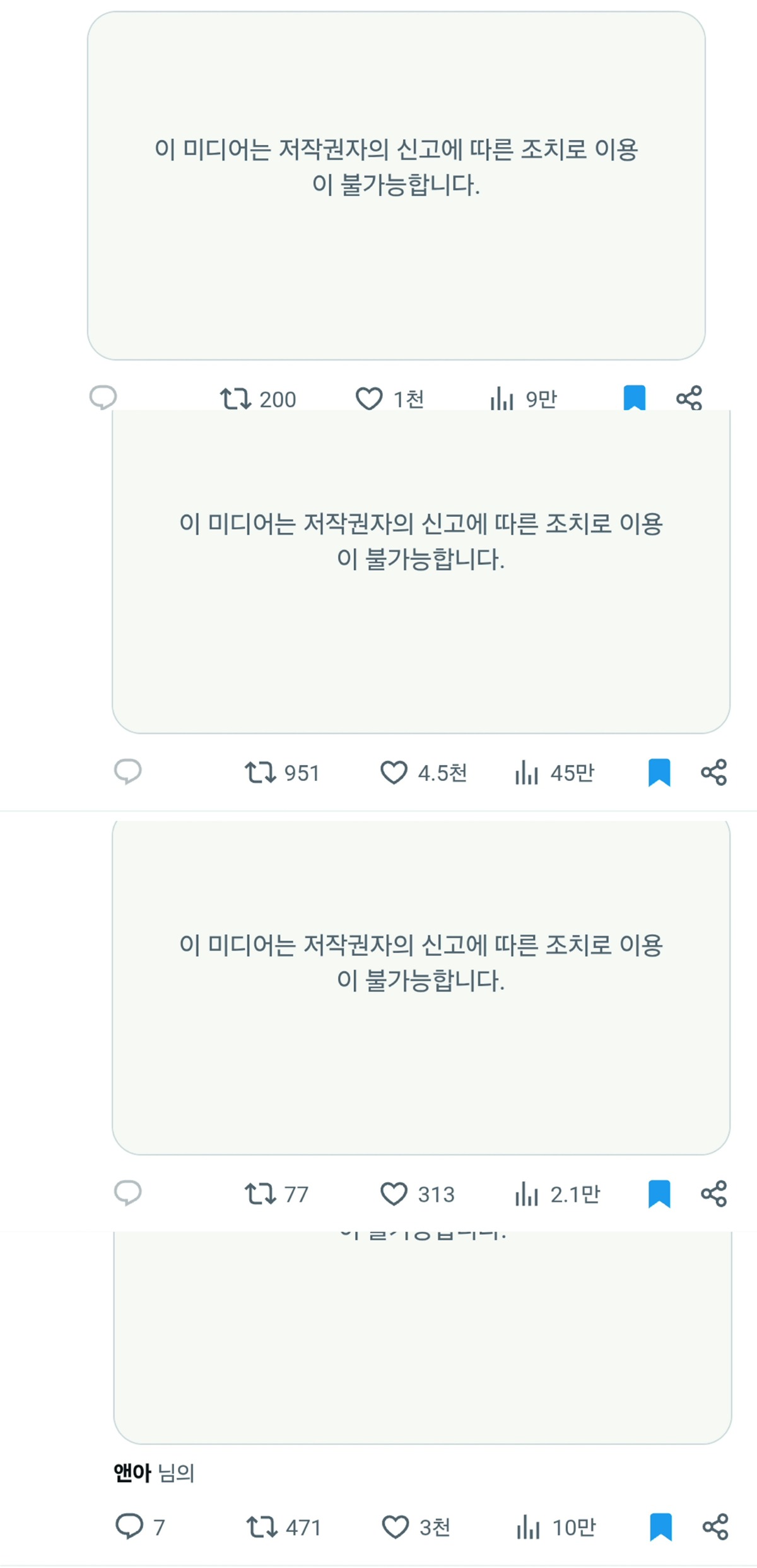The width and height of the screenshot is (757, 1568).
Task: Like the post with 1천 likes
Action: [x=369, y=399]
